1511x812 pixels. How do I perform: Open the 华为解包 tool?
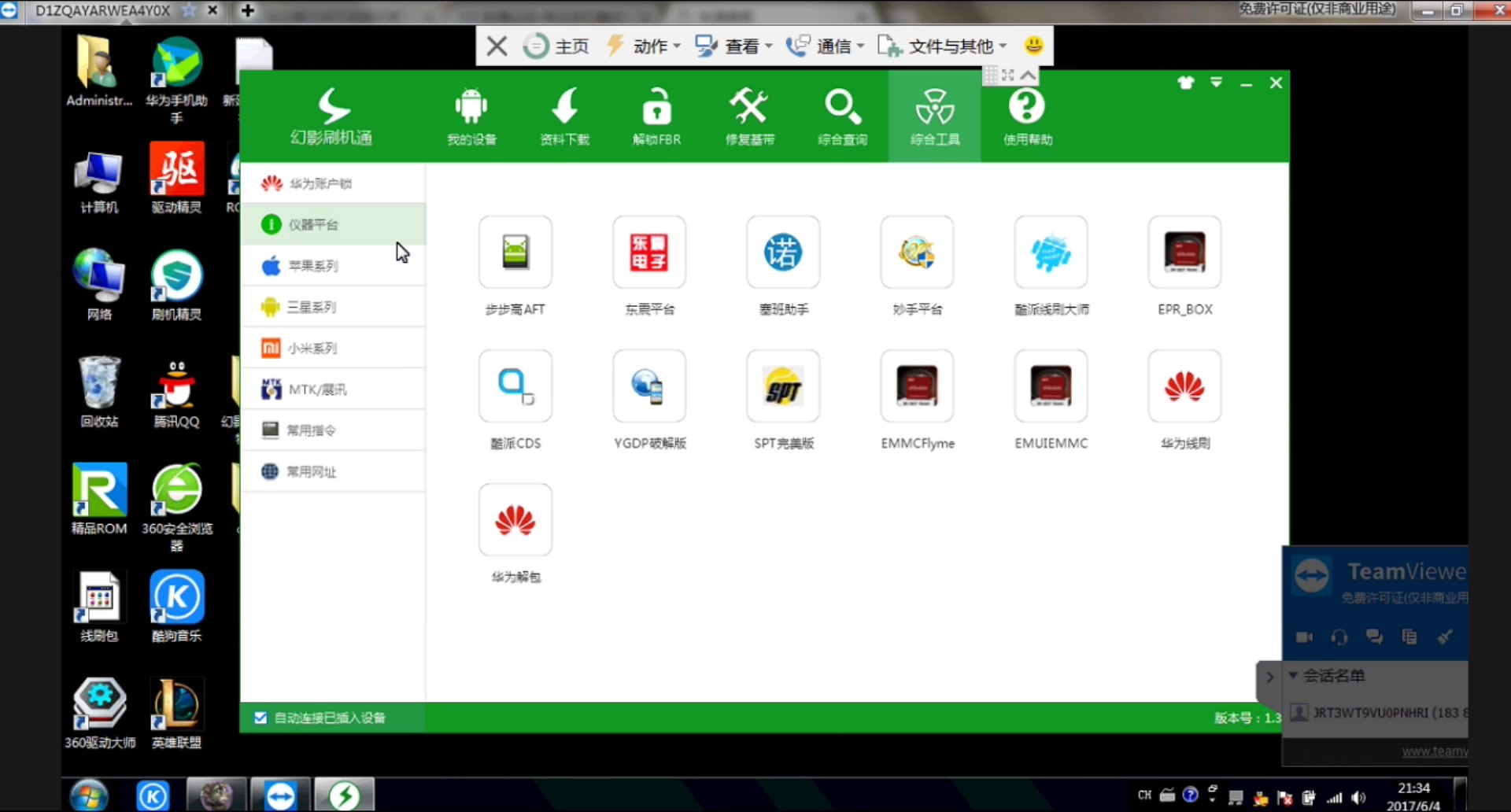515,520
